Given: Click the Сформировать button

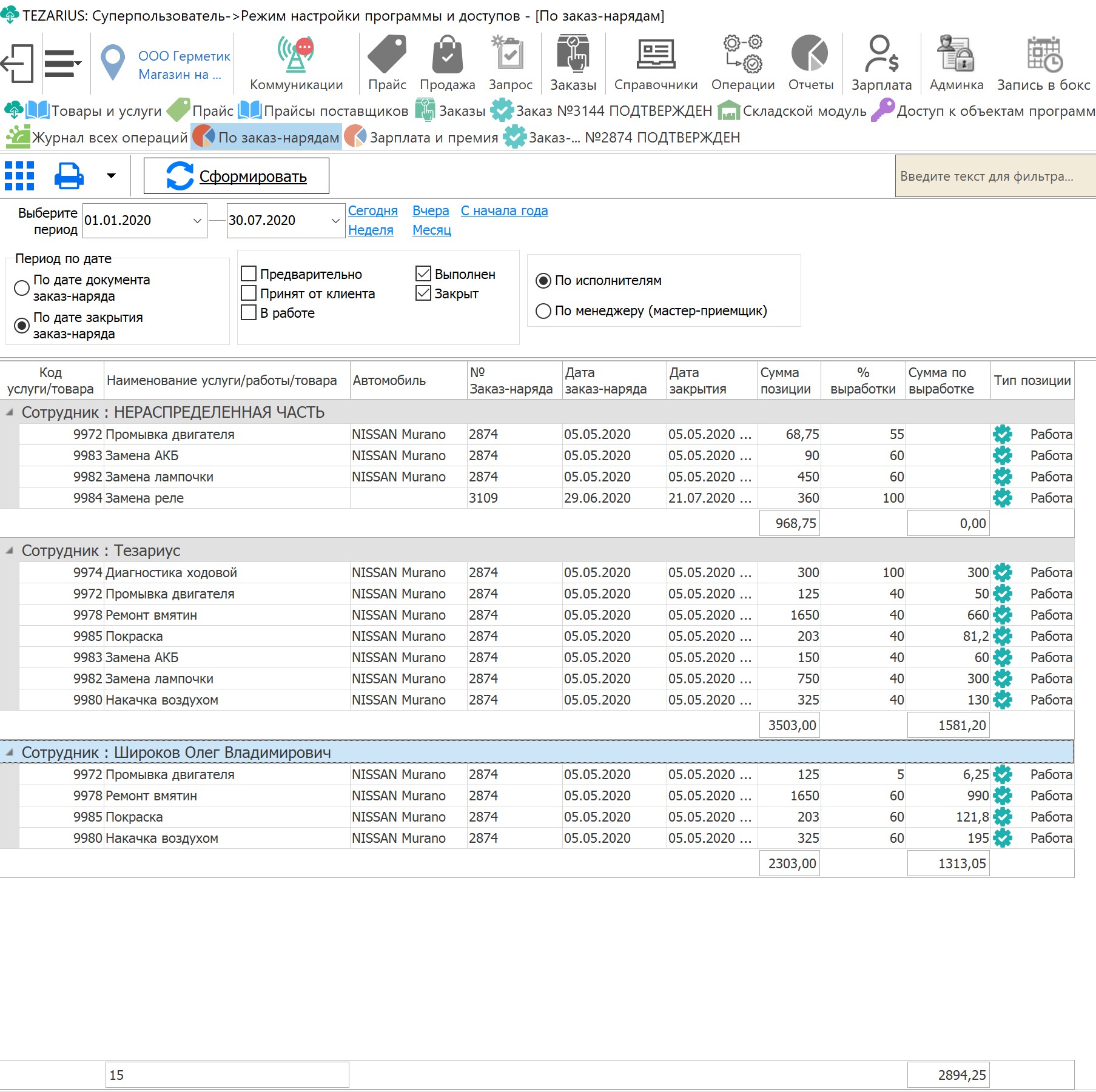Looking at the screenshot, I should pos(237,176).
